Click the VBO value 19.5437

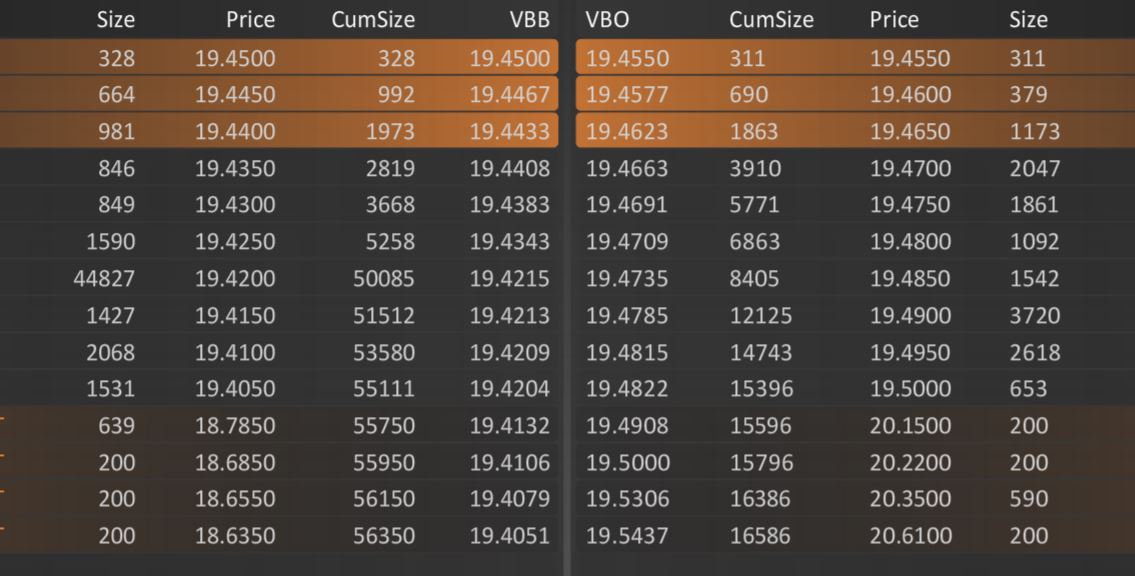627,536
